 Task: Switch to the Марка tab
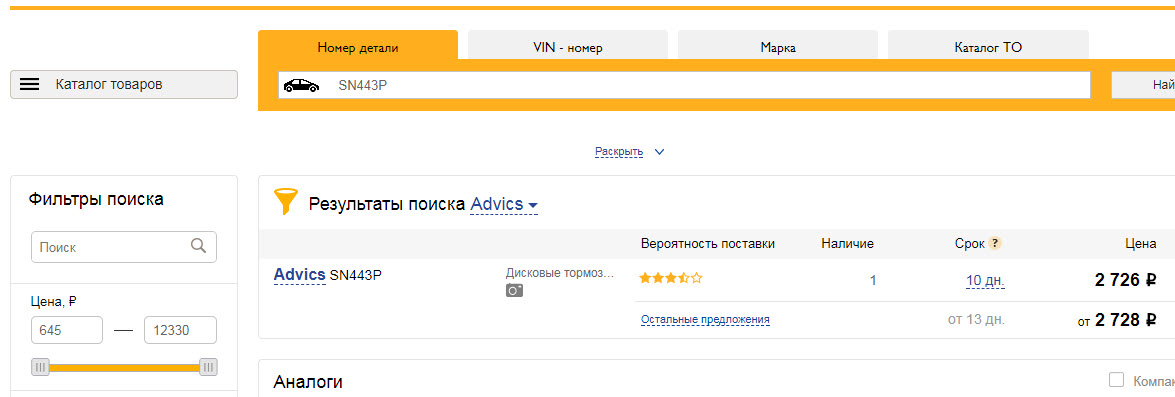click(x=778, y=45)
